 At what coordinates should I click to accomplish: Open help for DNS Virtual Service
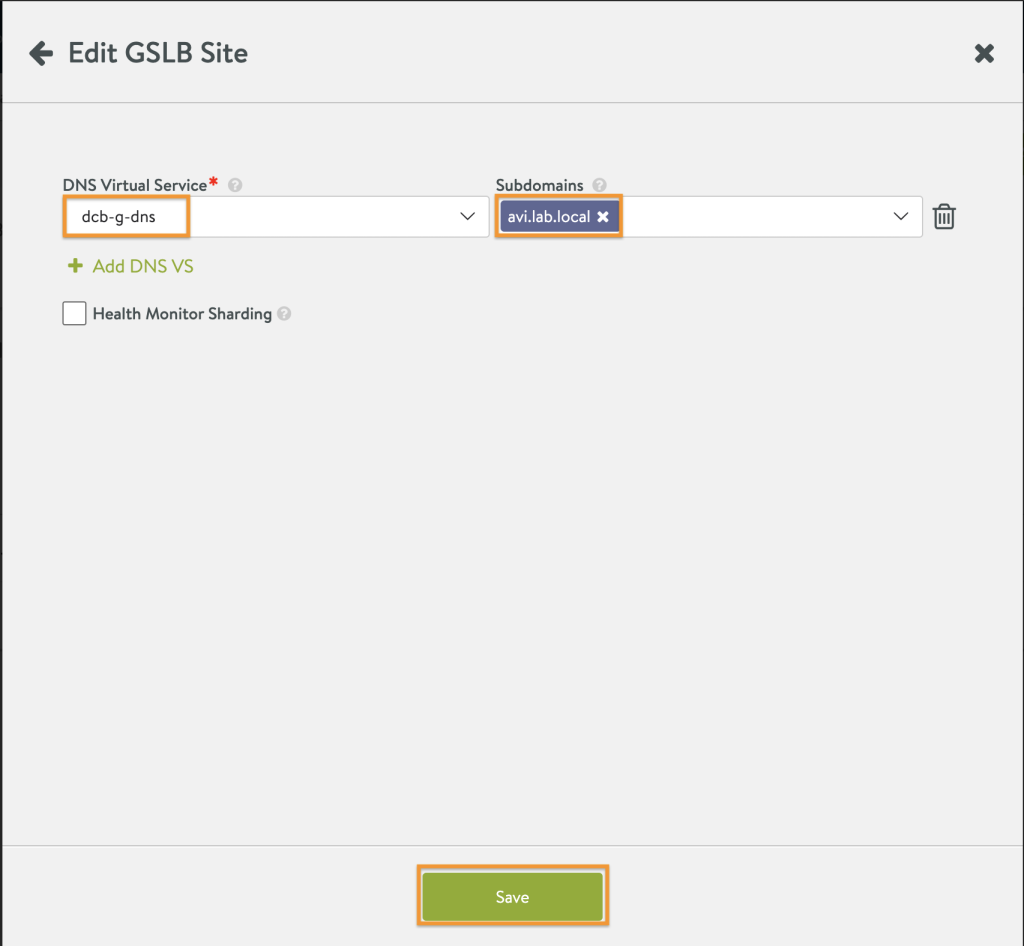coord(235,185)
